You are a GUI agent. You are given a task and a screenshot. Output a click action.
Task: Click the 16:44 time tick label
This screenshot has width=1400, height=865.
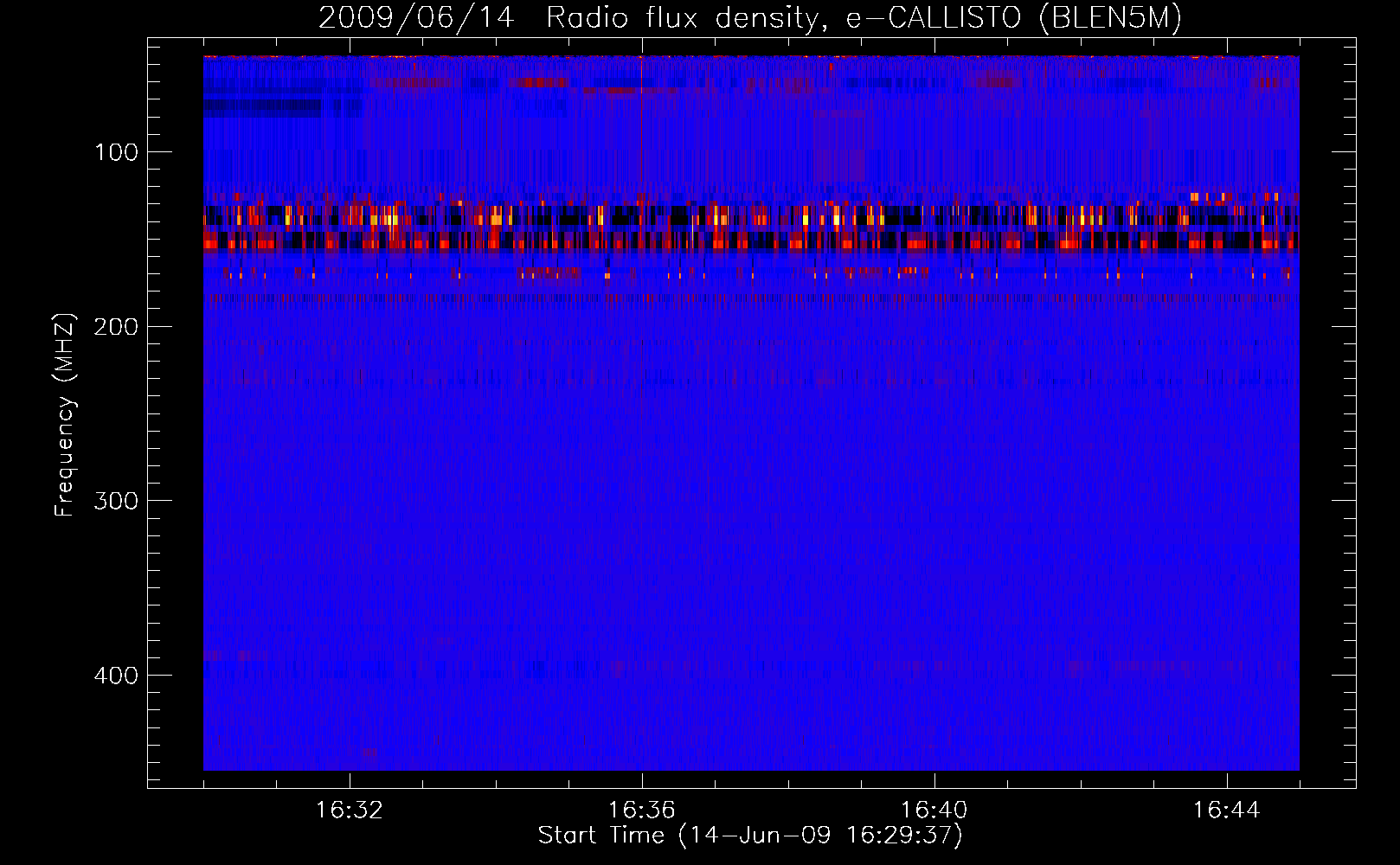1226,811
